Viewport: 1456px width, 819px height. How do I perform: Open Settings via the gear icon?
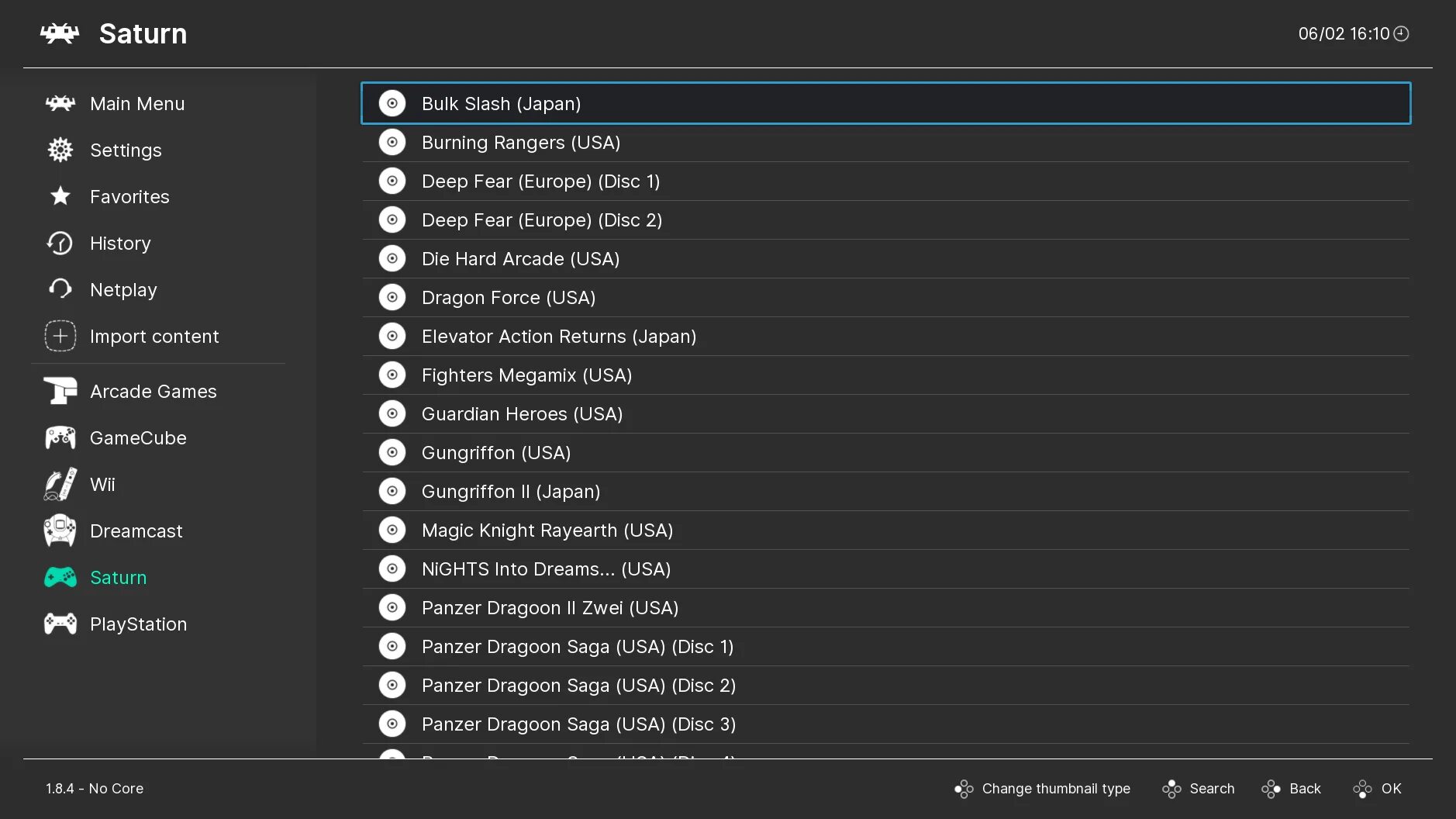coord(60,150)
